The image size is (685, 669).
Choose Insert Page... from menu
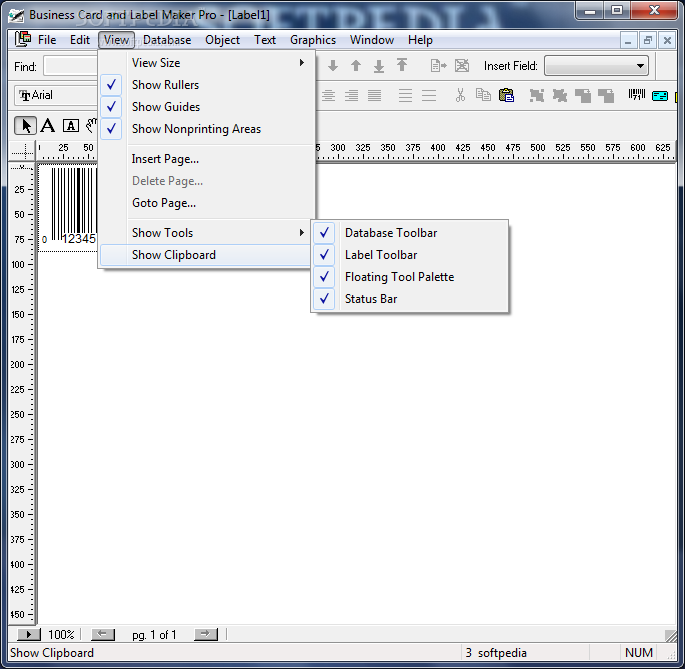coord(206,159)
